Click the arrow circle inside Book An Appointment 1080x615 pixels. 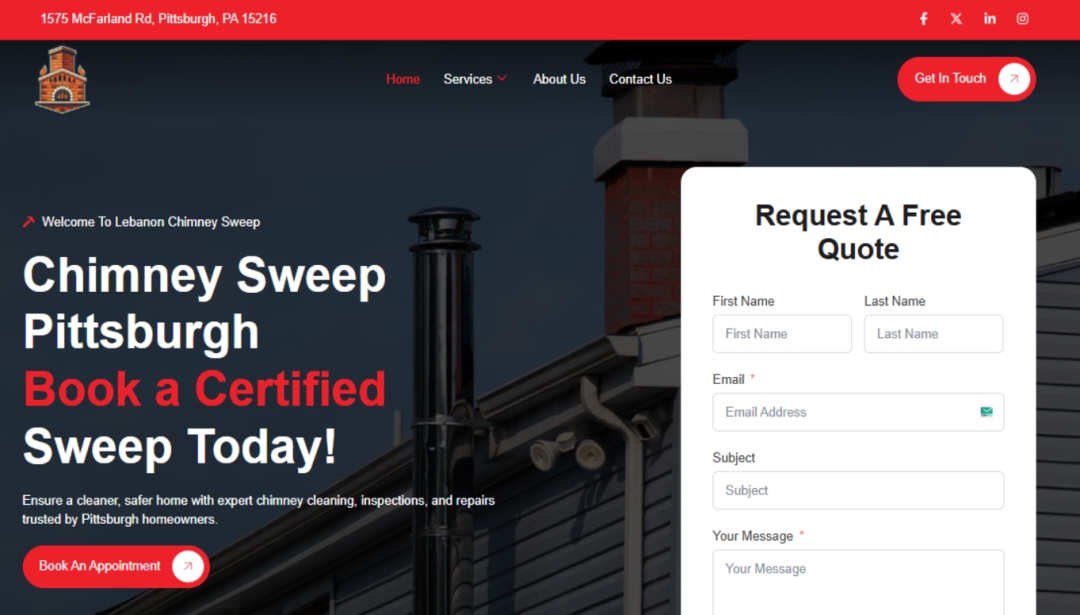(x=187, y=566)
